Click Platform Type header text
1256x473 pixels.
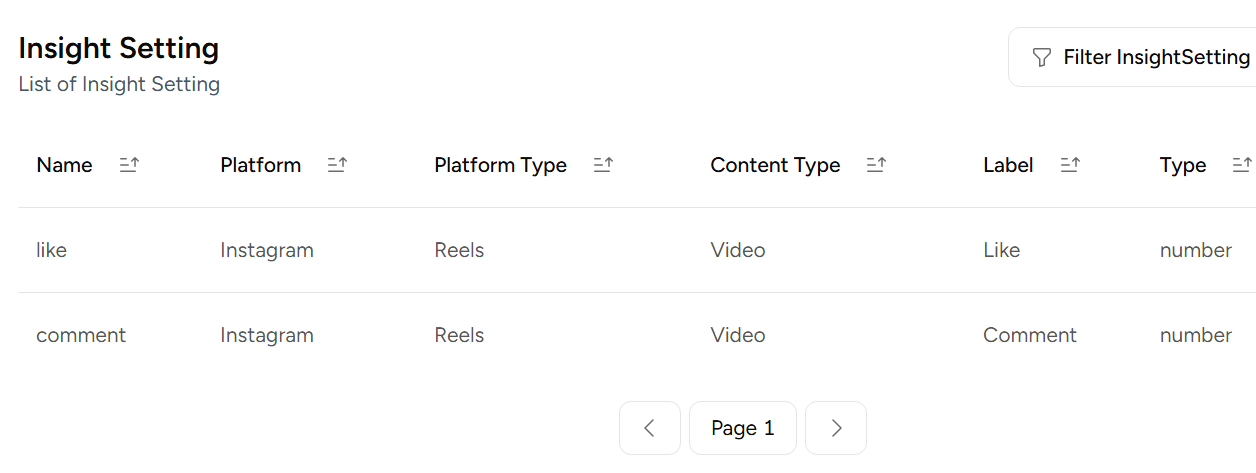500,165
